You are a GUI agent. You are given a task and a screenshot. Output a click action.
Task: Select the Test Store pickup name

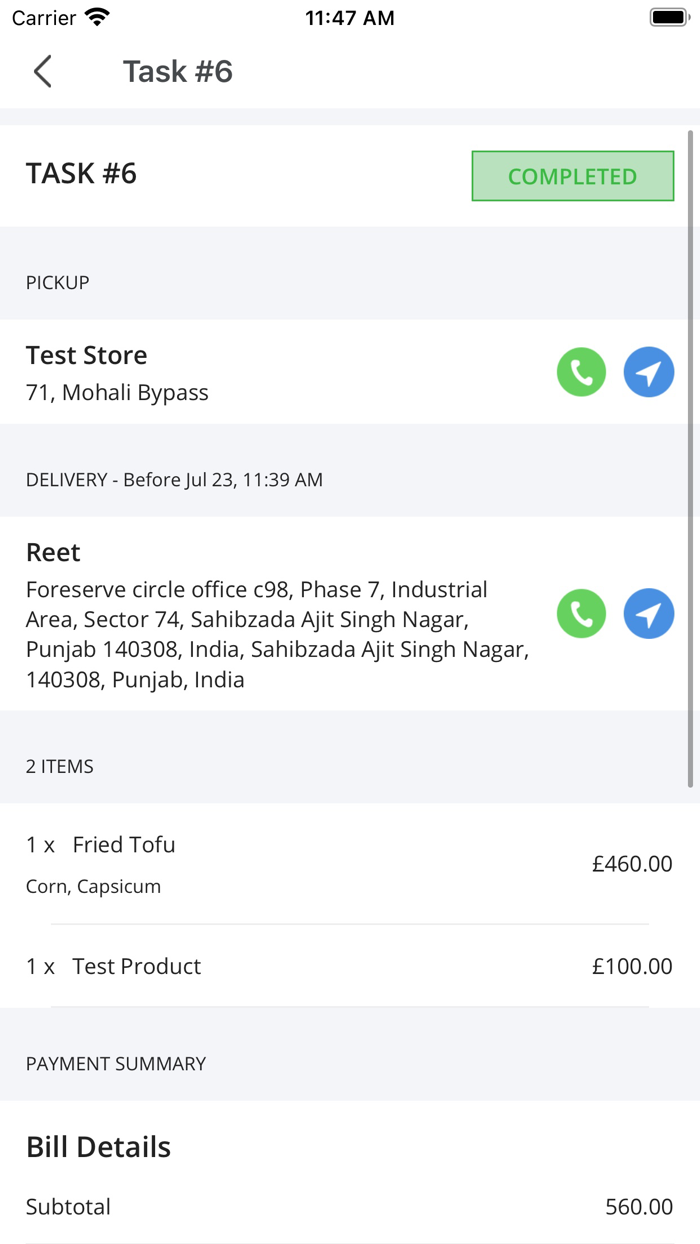(87, 355)
